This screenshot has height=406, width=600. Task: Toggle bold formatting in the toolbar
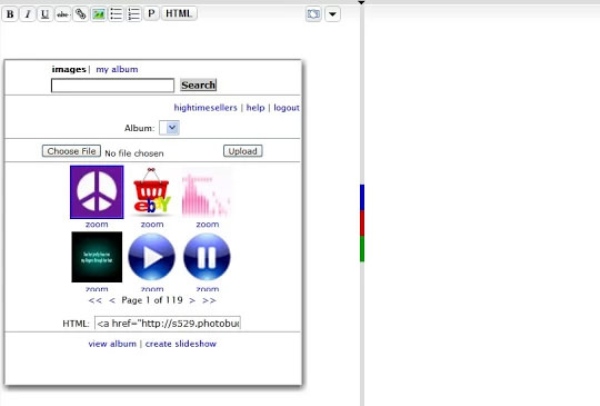click(10, 14)
